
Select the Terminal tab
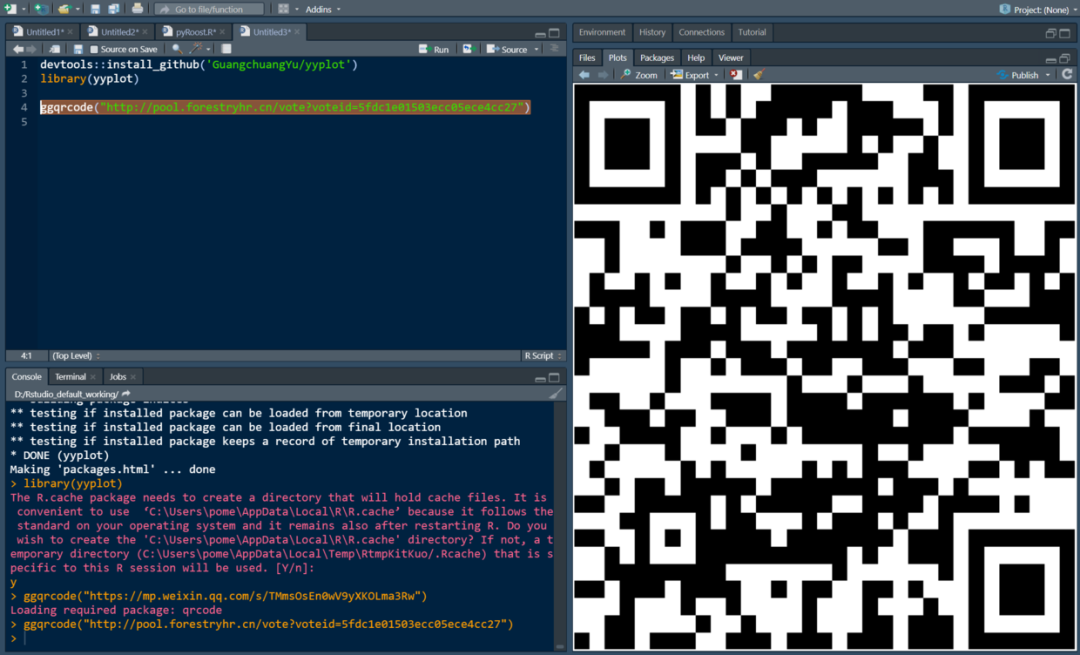click(70, 377)
